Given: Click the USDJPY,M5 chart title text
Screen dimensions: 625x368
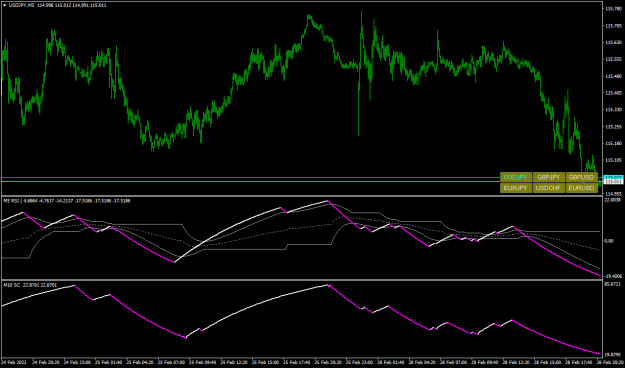Looking at the screenshot, I should pyautogui.click(x=21, y=6).
